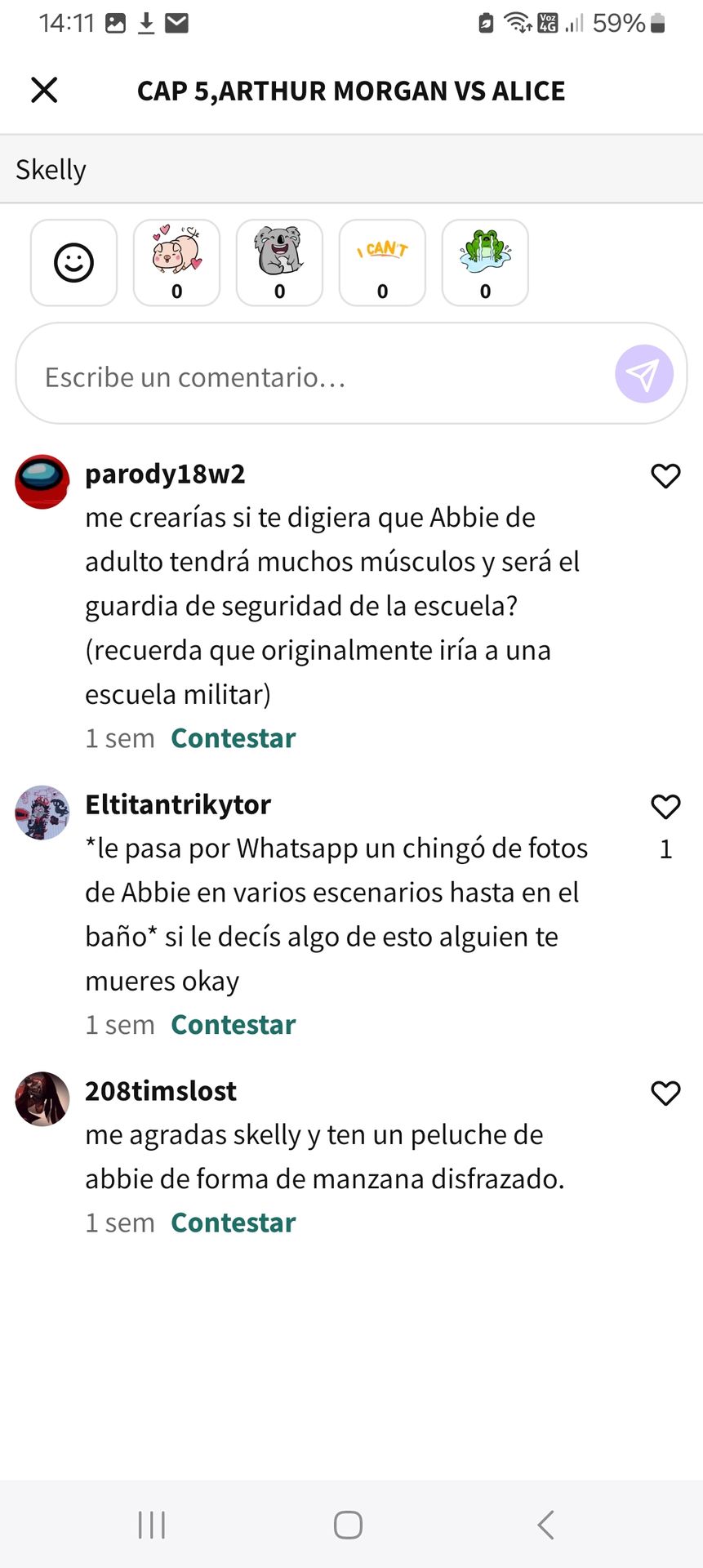Open the smiley emoji reaction picker
Screen dimensions: 703x1568
[x=73, y=263]
